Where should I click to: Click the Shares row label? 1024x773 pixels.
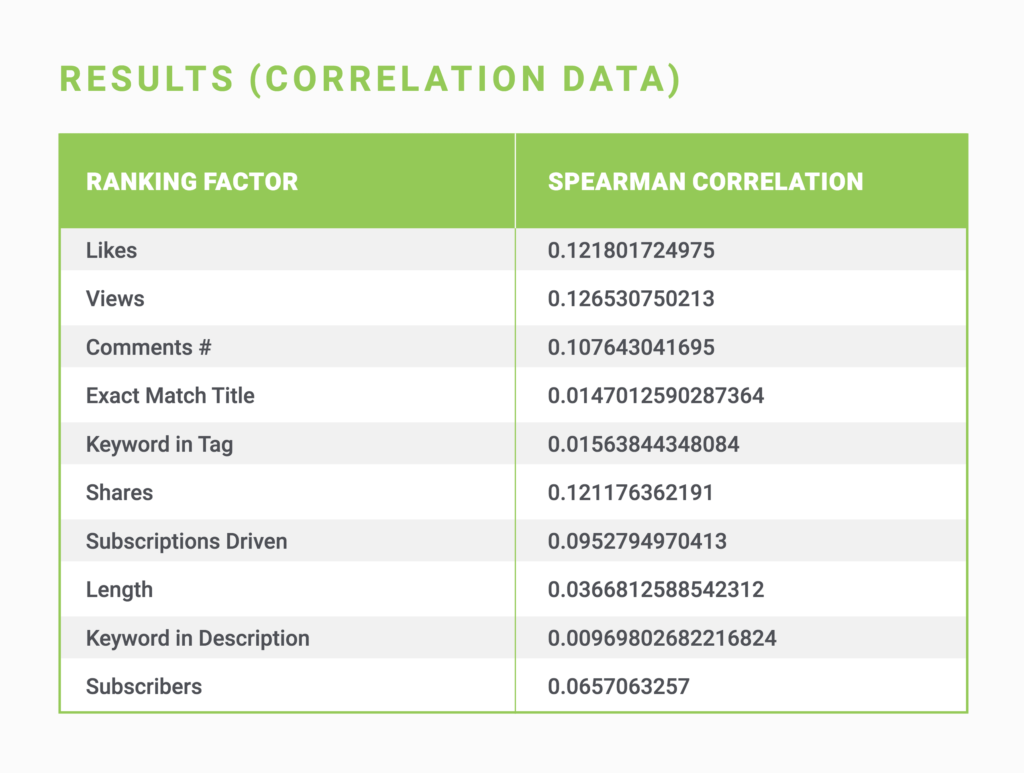(x=119, y=493)
